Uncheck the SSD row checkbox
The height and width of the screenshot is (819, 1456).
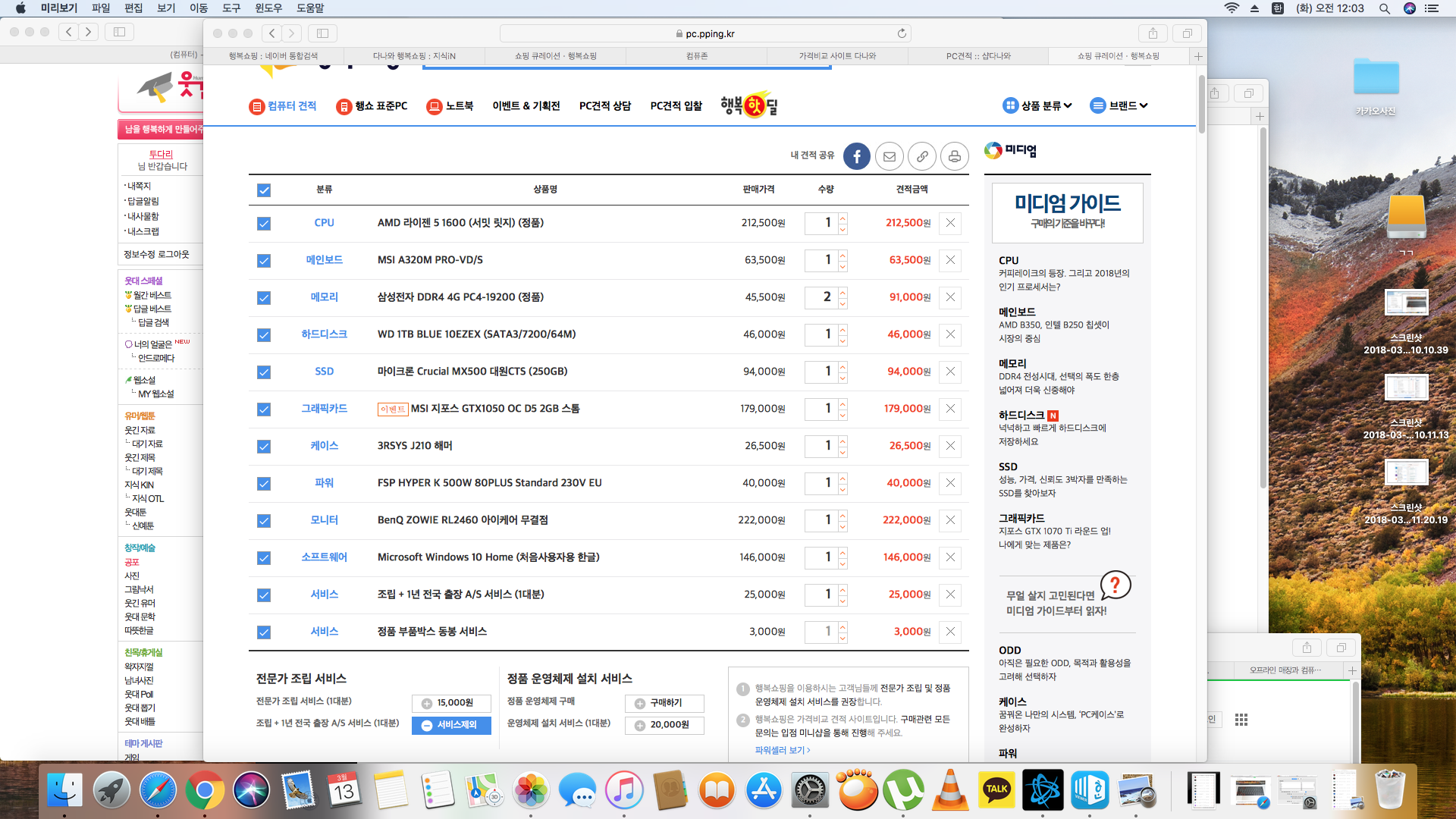(x=264, y=372)
